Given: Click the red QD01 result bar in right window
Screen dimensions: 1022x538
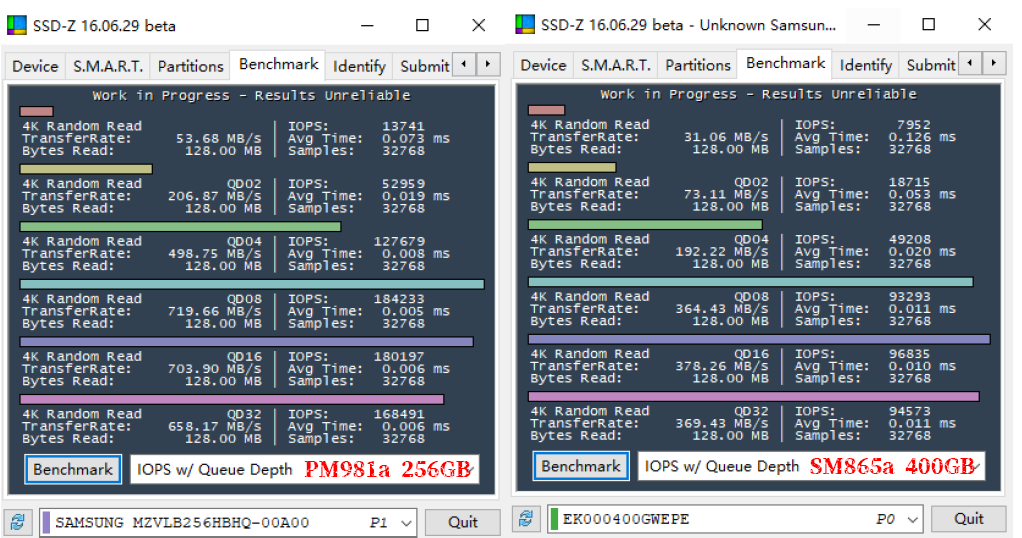Looking at the screenshot, I should coord(546,110).
